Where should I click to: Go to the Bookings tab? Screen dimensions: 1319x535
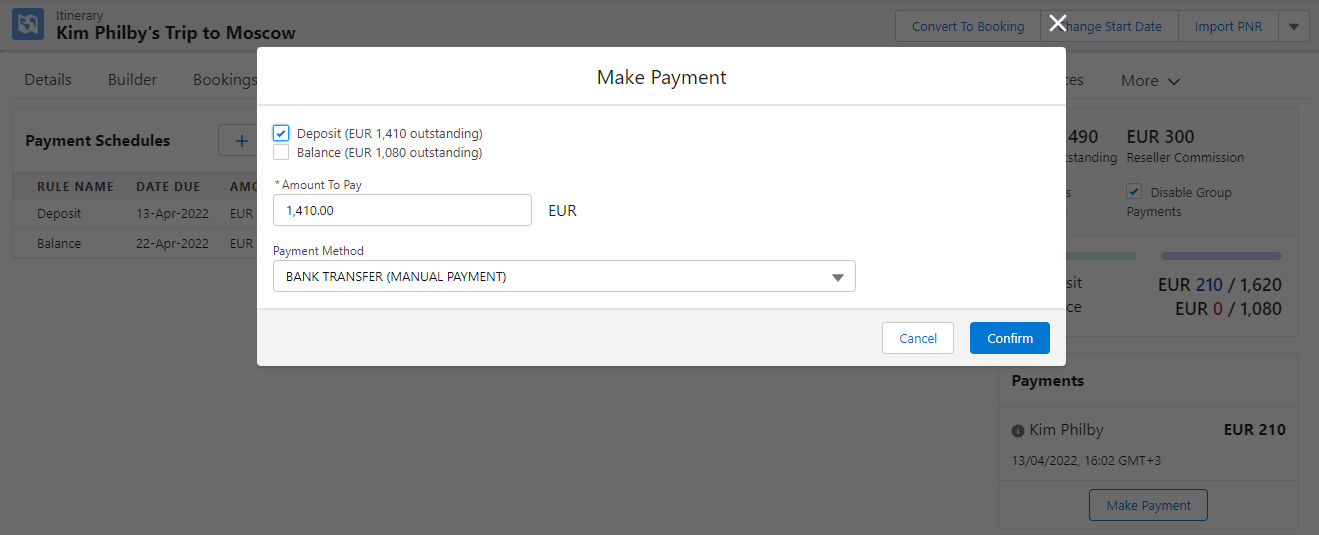pos(224,80)
